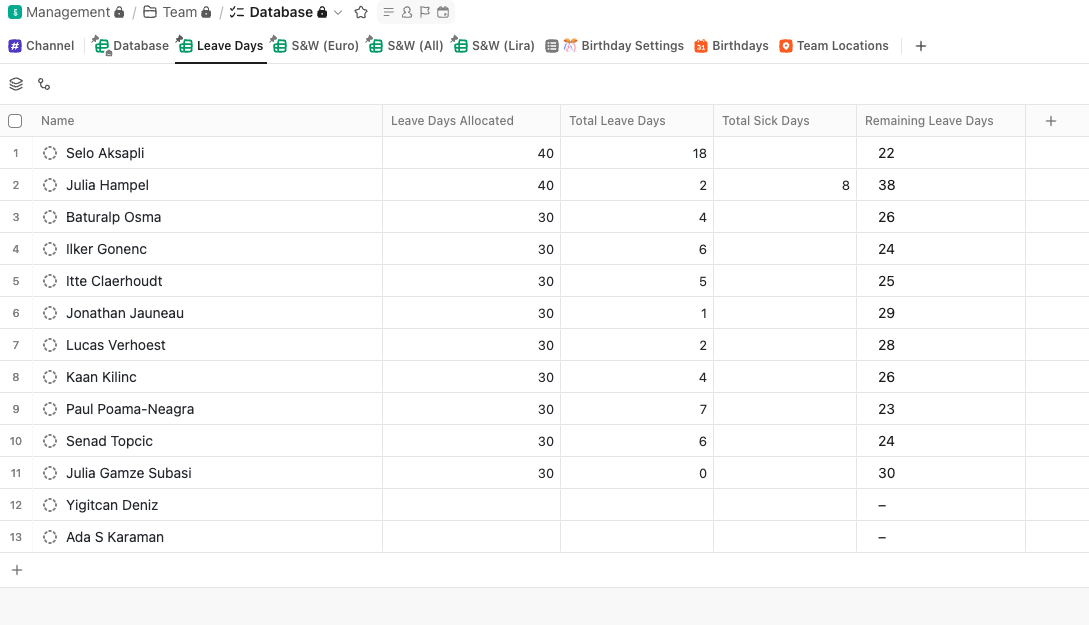Add a new view tab
The height and width of the screenshot is (625, 1089).
[921, 46]
